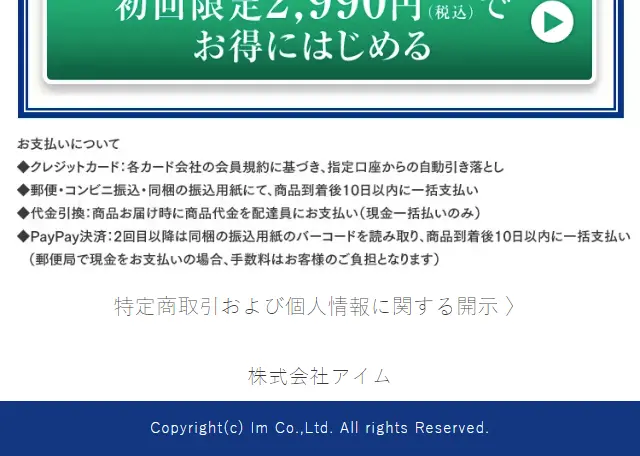Click the green 初回限定2,990円 お得にはじめる button
Viewport: 640px width, 456px height.
pos(319,40)
